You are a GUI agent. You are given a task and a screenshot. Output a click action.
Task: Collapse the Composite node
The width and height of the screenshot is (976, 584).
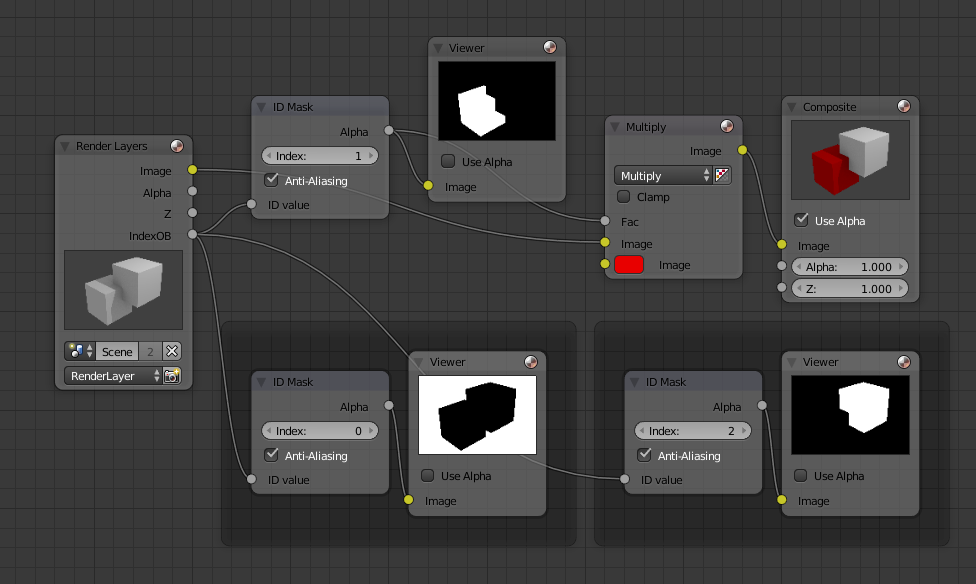[792, 107]
